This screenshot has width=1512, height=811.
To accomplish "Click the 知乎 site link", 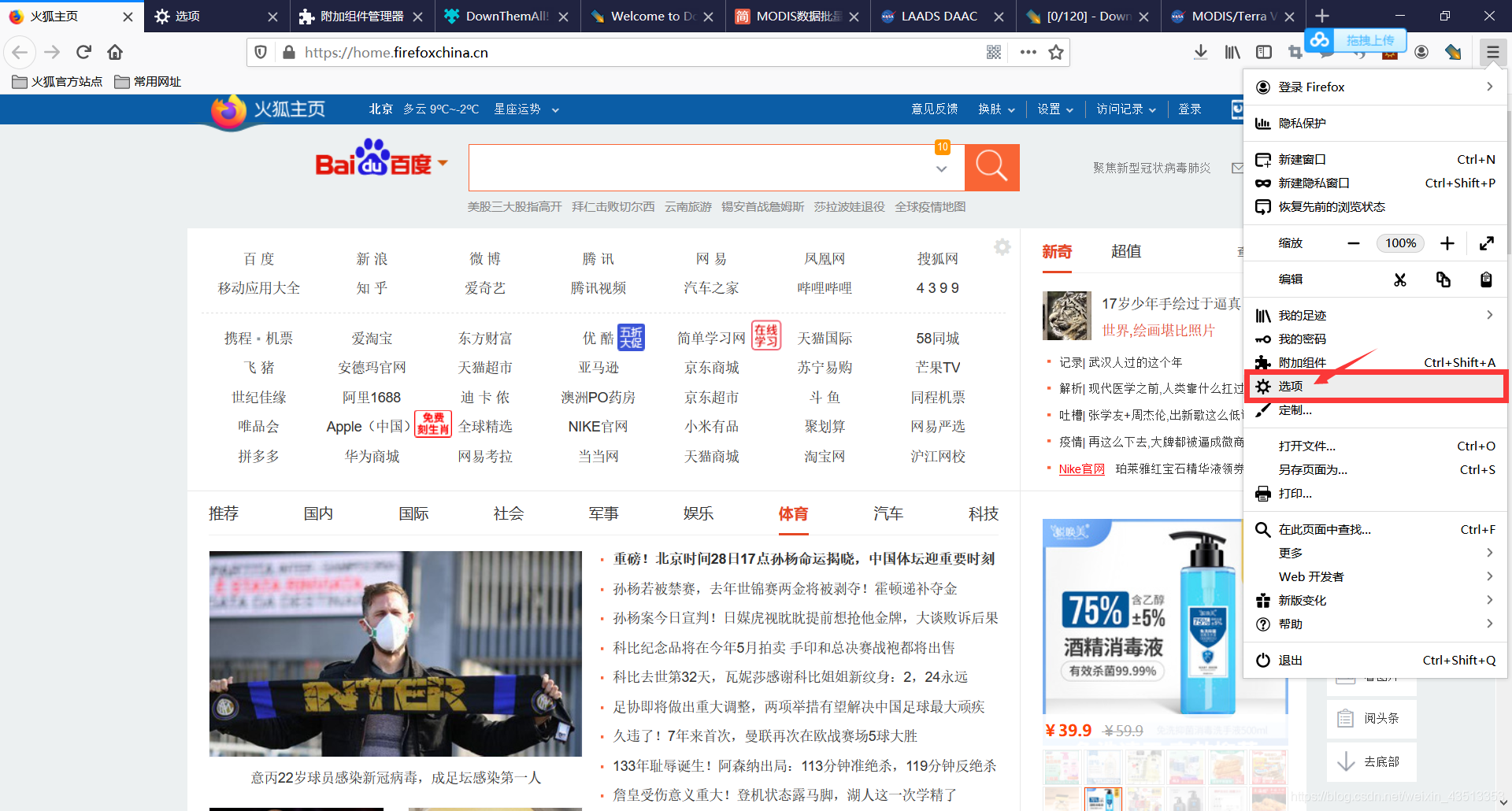I will point(372,288).
